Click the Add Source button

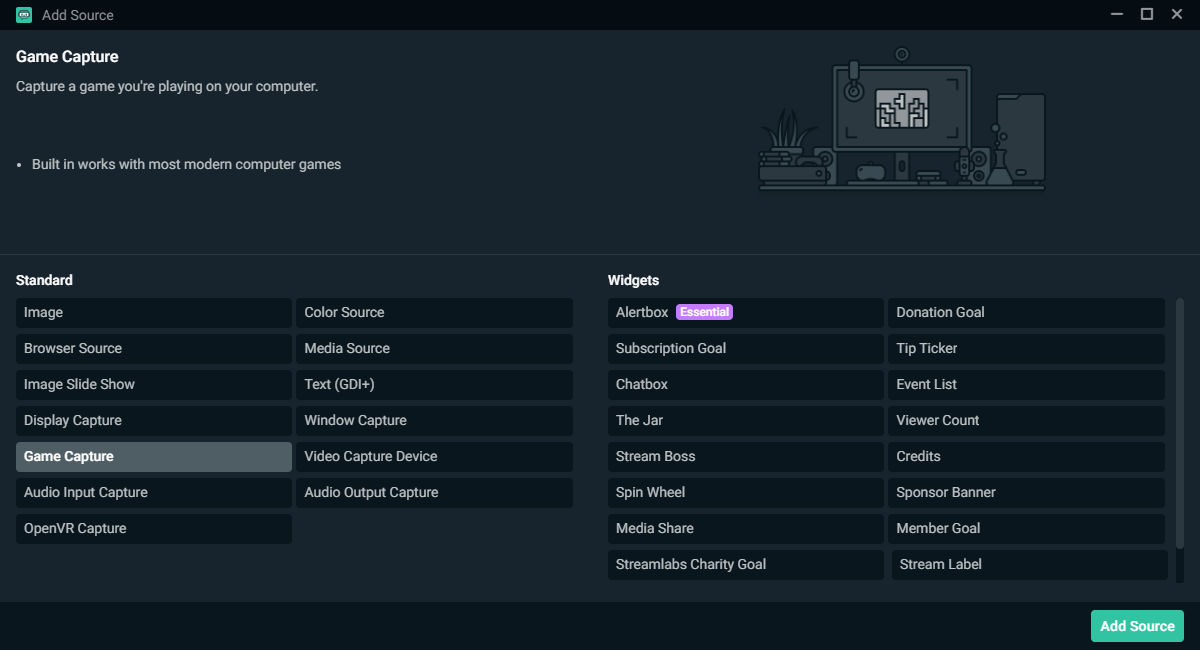(x=1137, y=626)
